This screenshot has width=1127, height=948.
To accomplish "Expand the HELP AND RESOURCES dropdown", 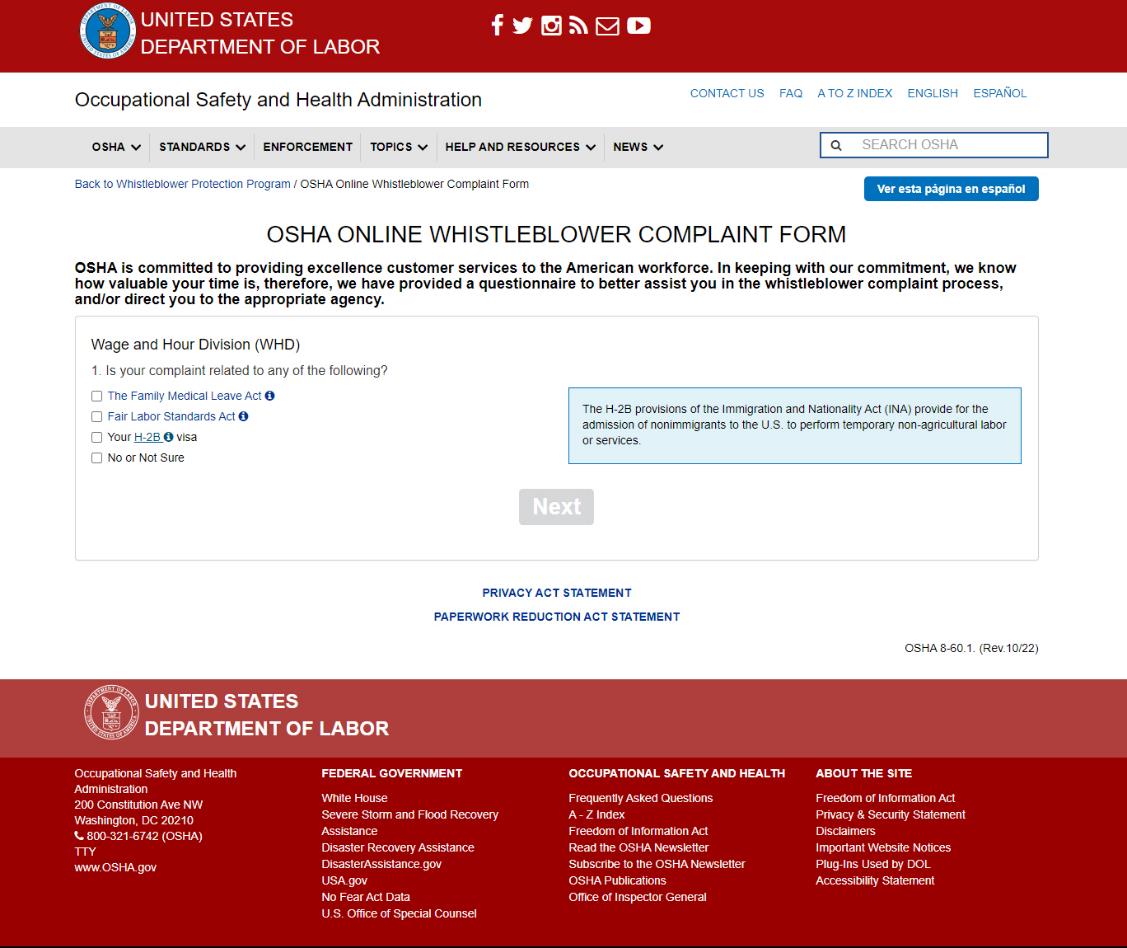I will point(520,147).
